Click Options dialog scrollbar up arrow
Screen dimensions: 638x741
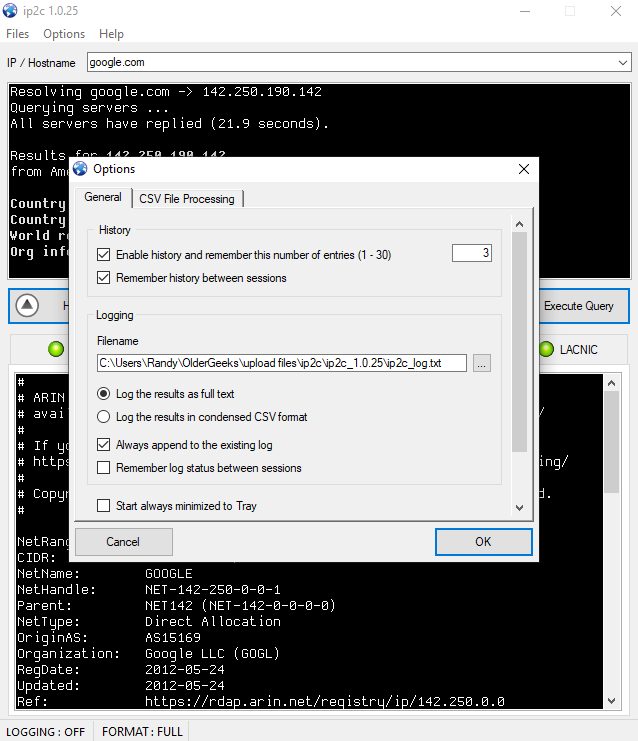tap(519, 224)
